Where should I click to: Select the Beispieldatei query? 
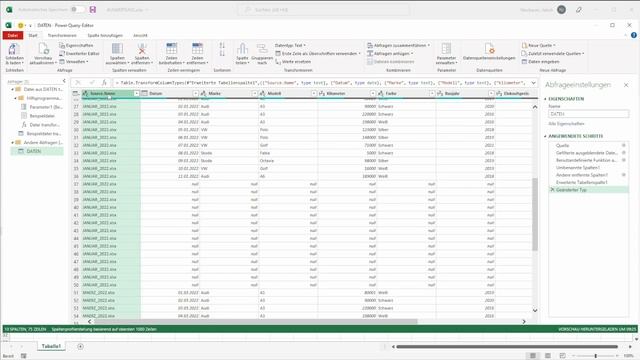pos(42,116)
